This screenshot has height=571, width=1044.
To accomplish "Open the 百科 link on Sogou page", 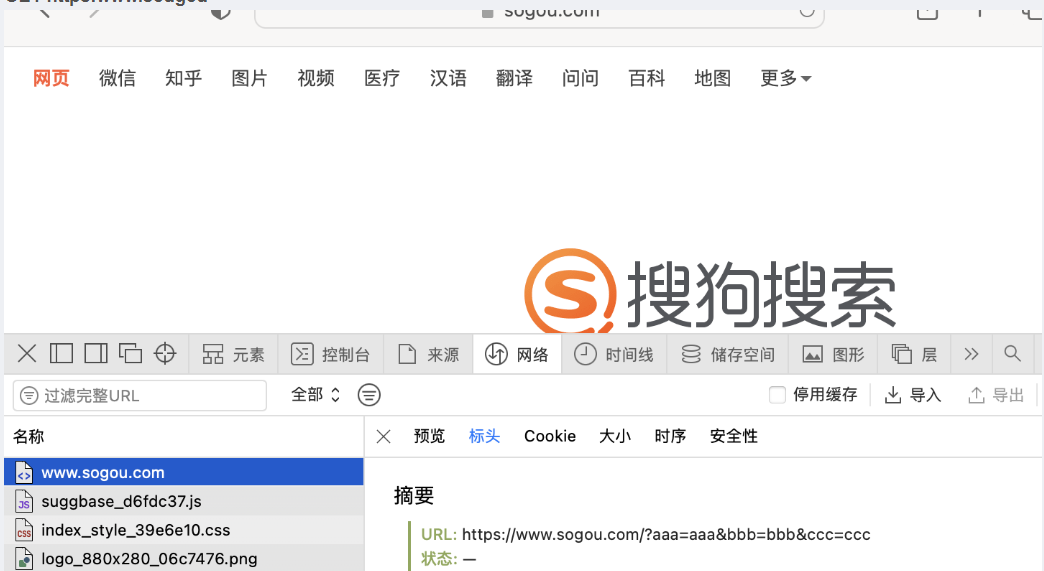I will pos(647,78).
